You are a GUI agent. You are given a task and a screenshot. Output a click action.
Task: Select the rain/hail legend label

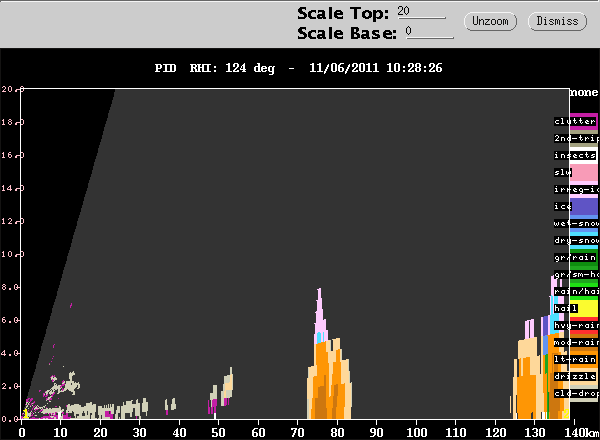(576, 292)
